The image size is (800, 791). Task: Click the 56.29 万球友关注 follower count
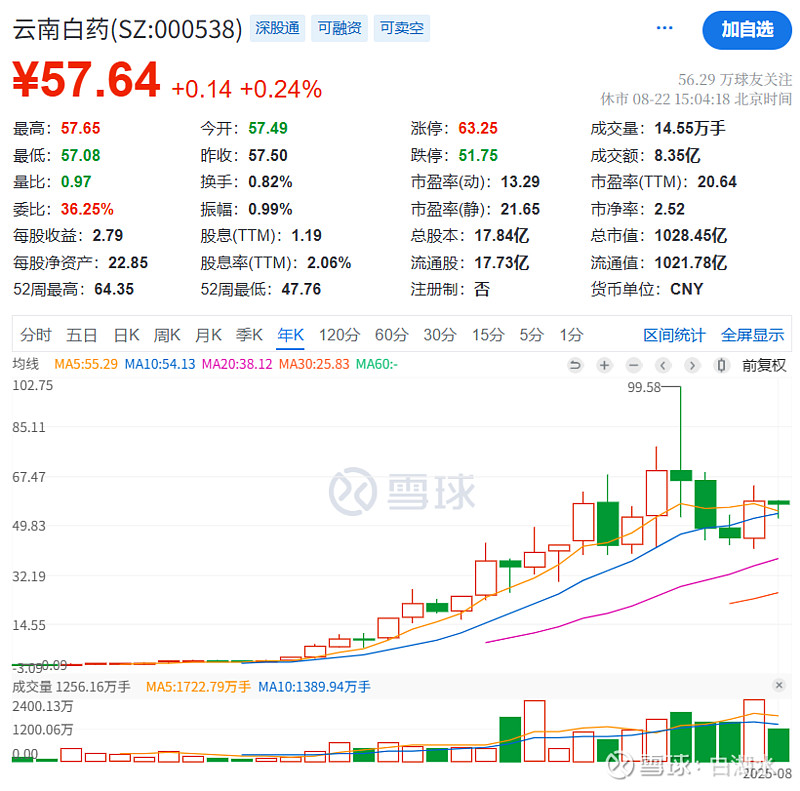735,80
